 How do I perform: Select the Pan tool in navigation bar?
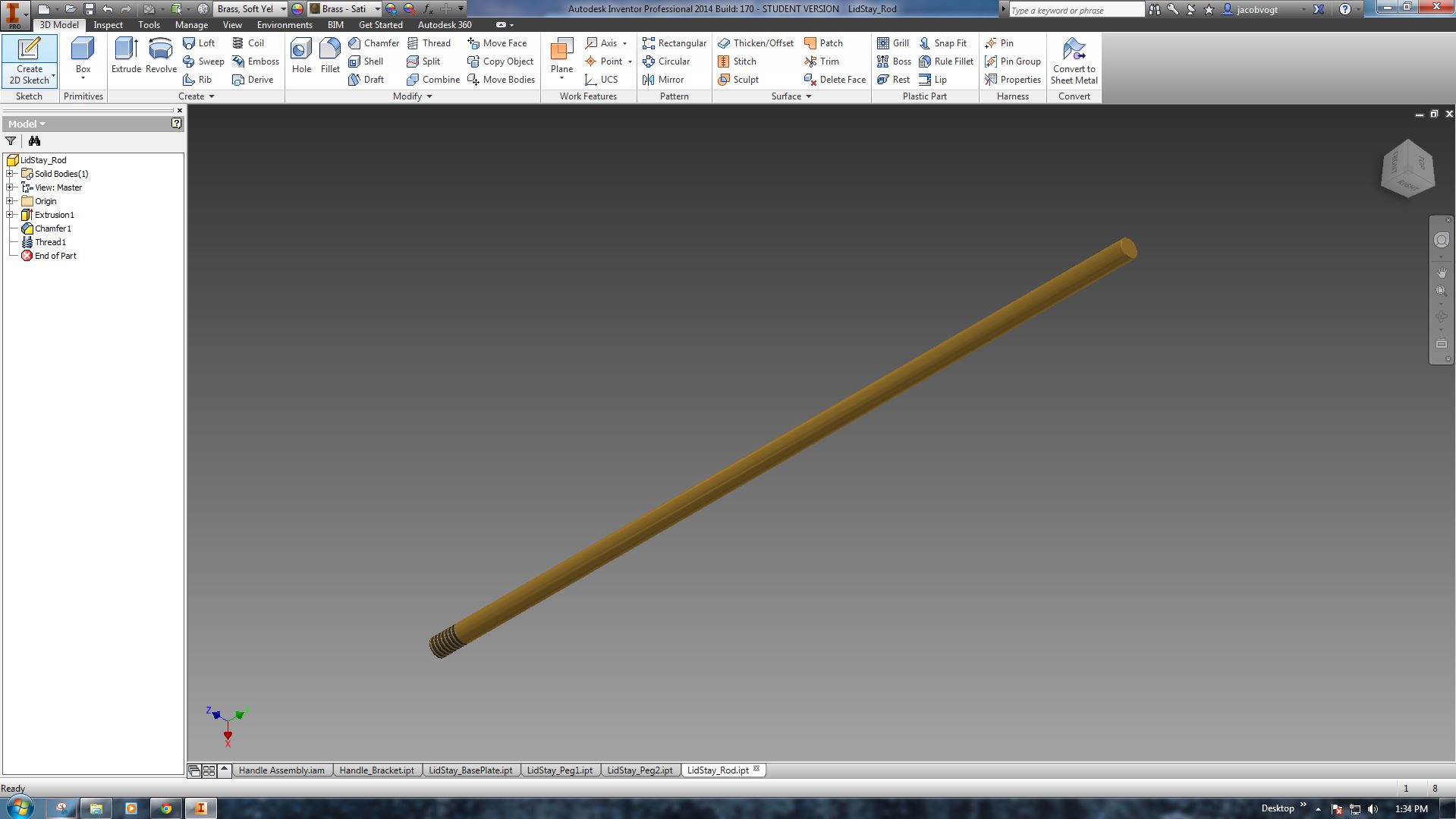point(1441,272)
